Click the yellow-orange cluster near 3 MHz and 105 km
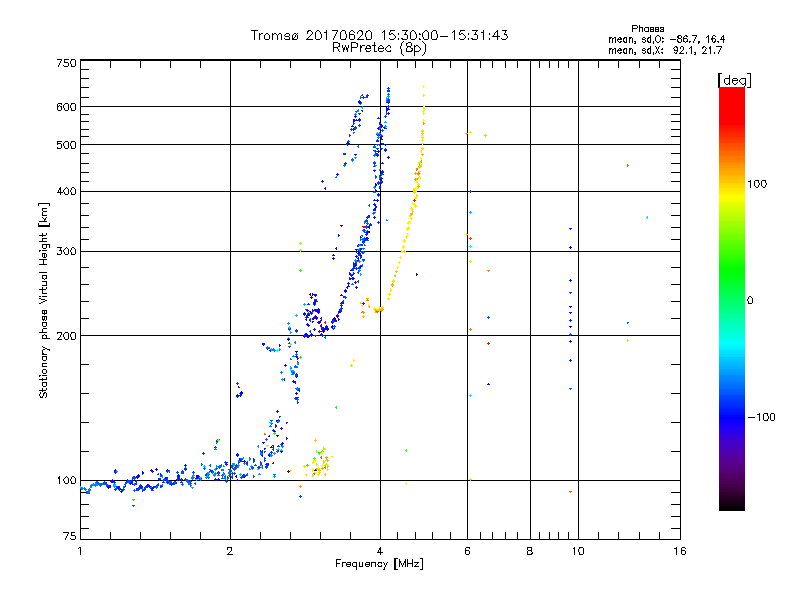Viewport: 800px width, 600px height. (320, 462)
